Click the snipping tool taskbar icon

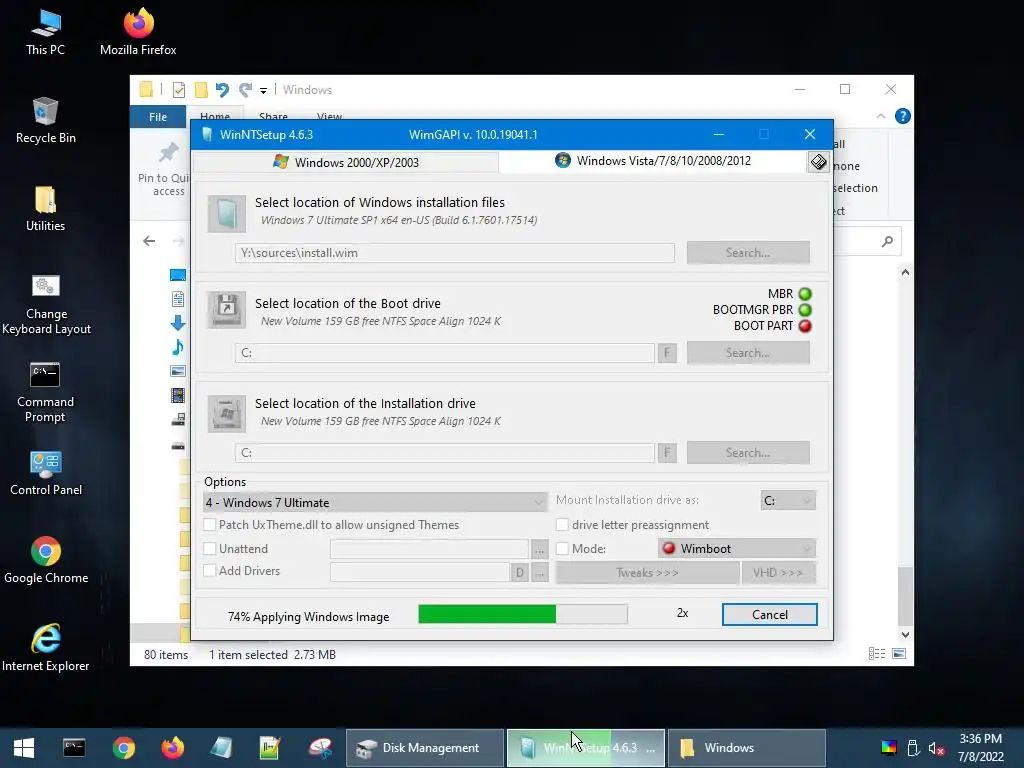point(320,748)
